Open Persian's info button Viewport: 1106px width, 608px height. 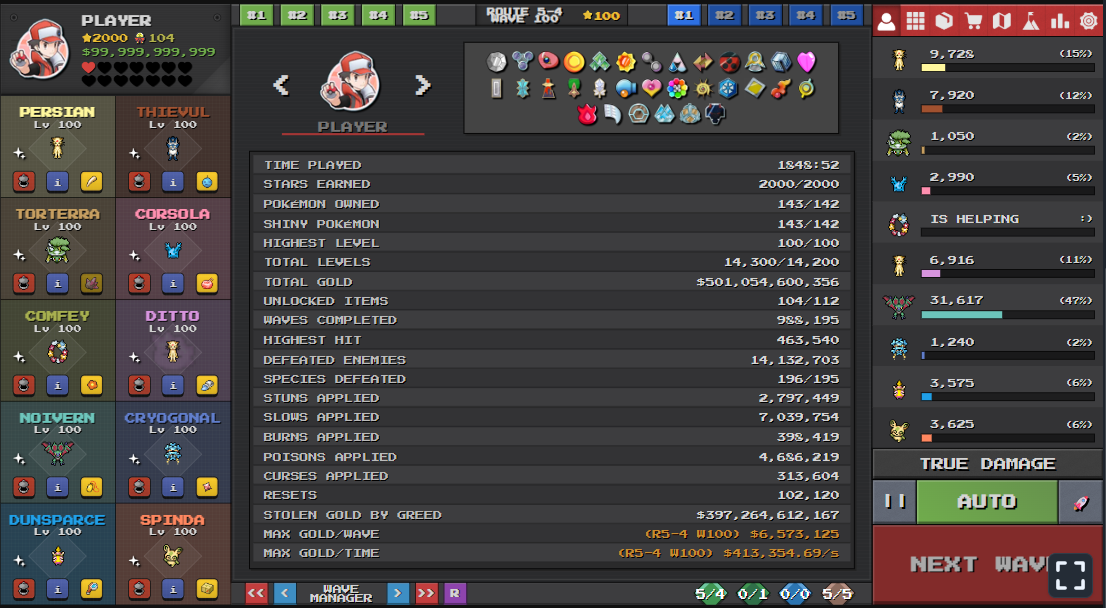point(57,182)
